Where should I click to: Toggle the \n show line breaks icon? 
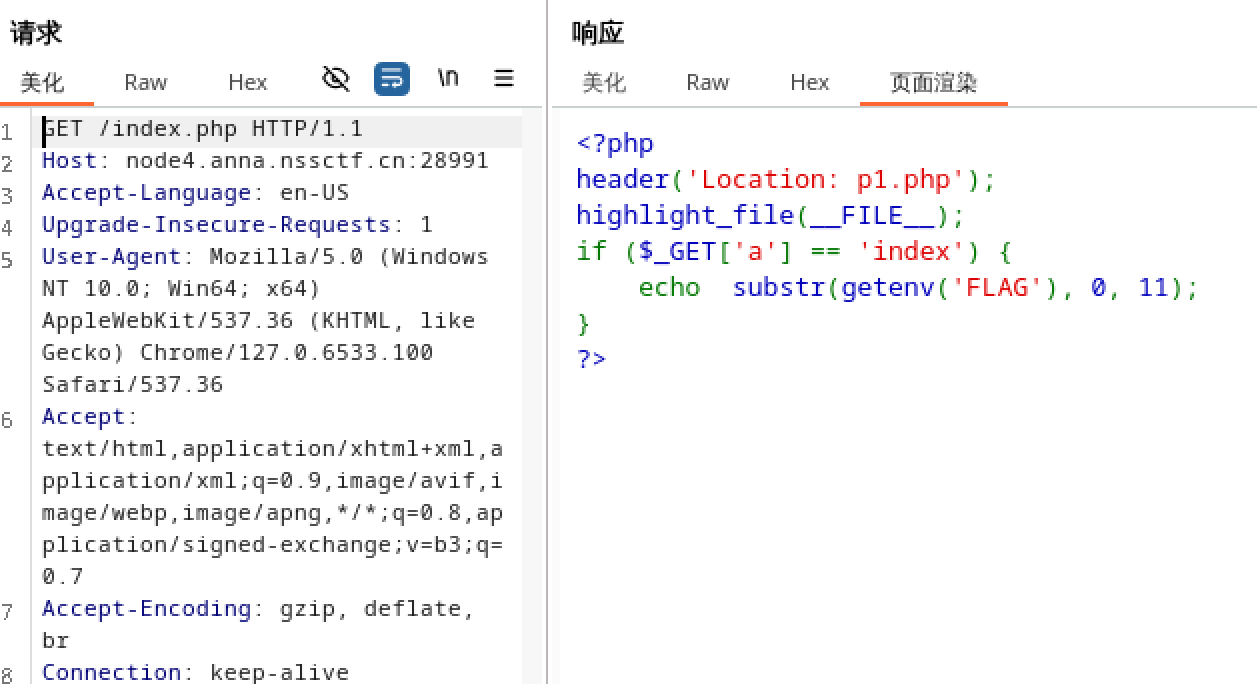(448, 78)
